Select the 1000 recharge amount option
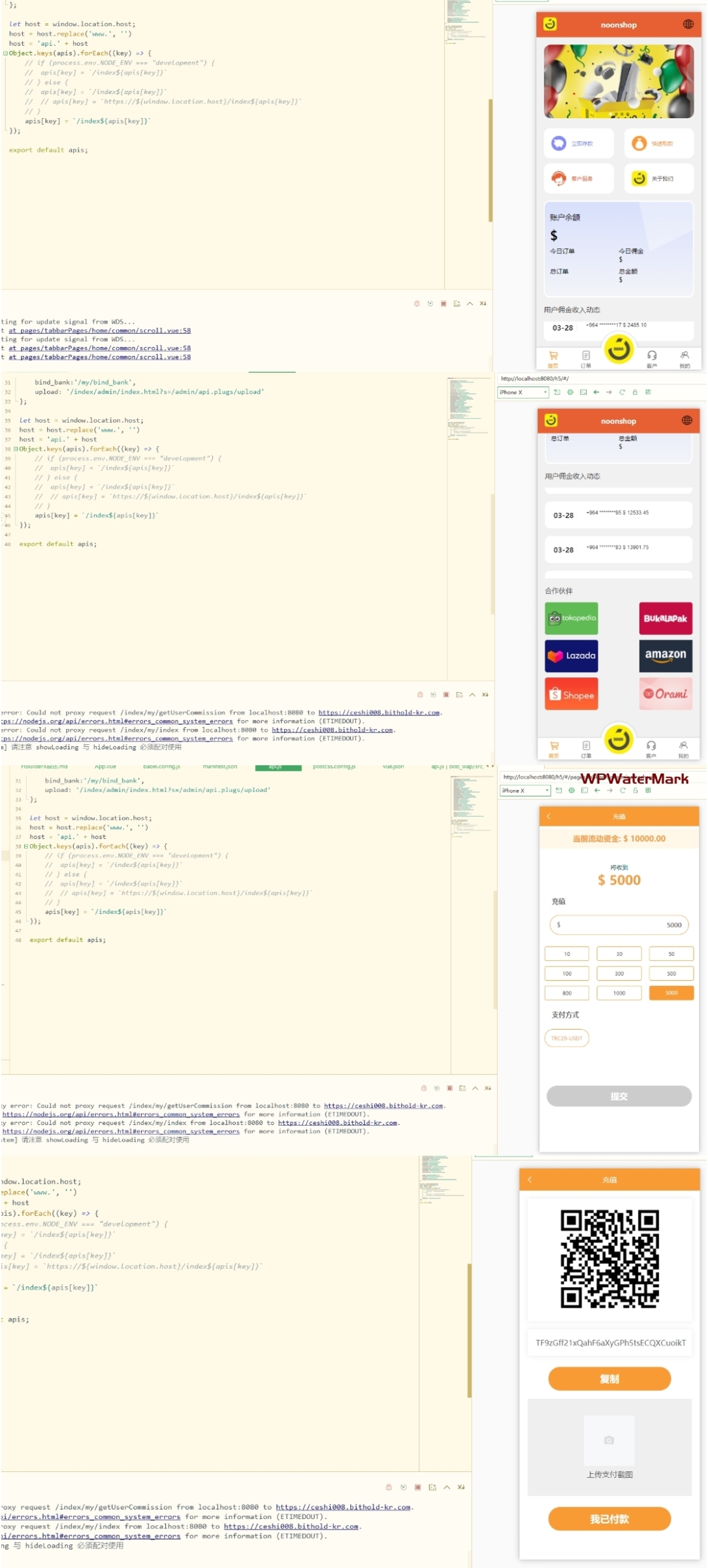 click(x=619, y=993)
